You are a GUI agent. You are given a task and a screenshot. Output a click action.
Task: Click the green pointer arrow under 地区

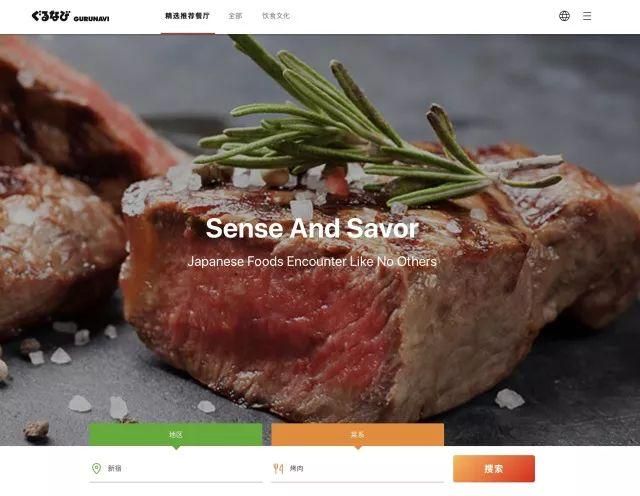(176, 448)
